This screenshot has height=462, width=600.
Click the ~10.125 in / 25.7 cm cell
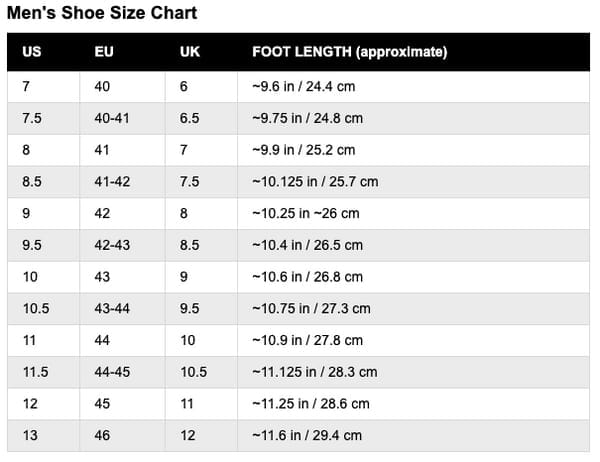pyautogui.click(x=315, y=182)
